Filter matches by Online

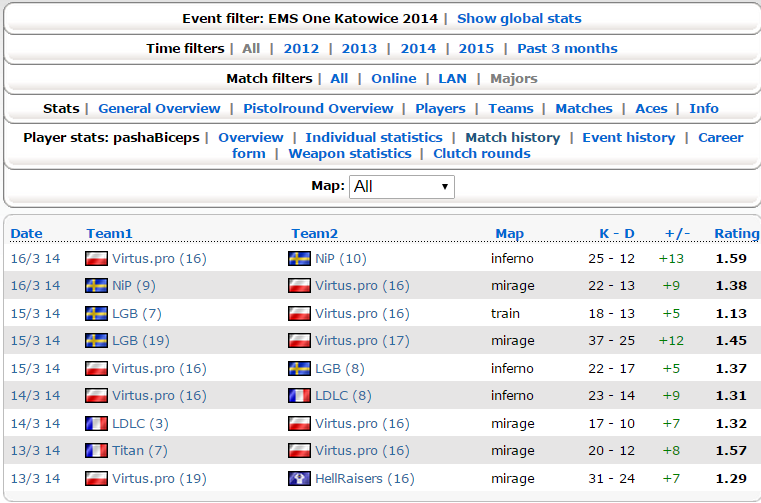tap(394, 79)
